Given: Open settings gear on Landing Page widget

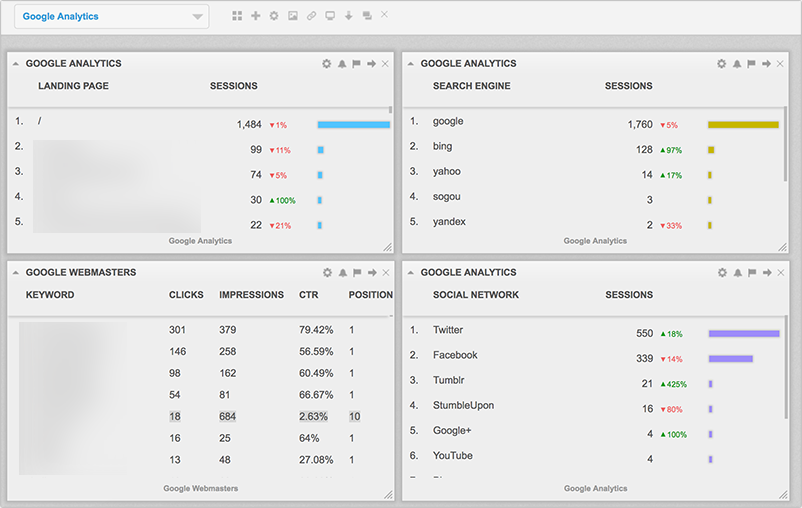Looking at the screenshot, I should pyautogui.click(x=326, y=64).
